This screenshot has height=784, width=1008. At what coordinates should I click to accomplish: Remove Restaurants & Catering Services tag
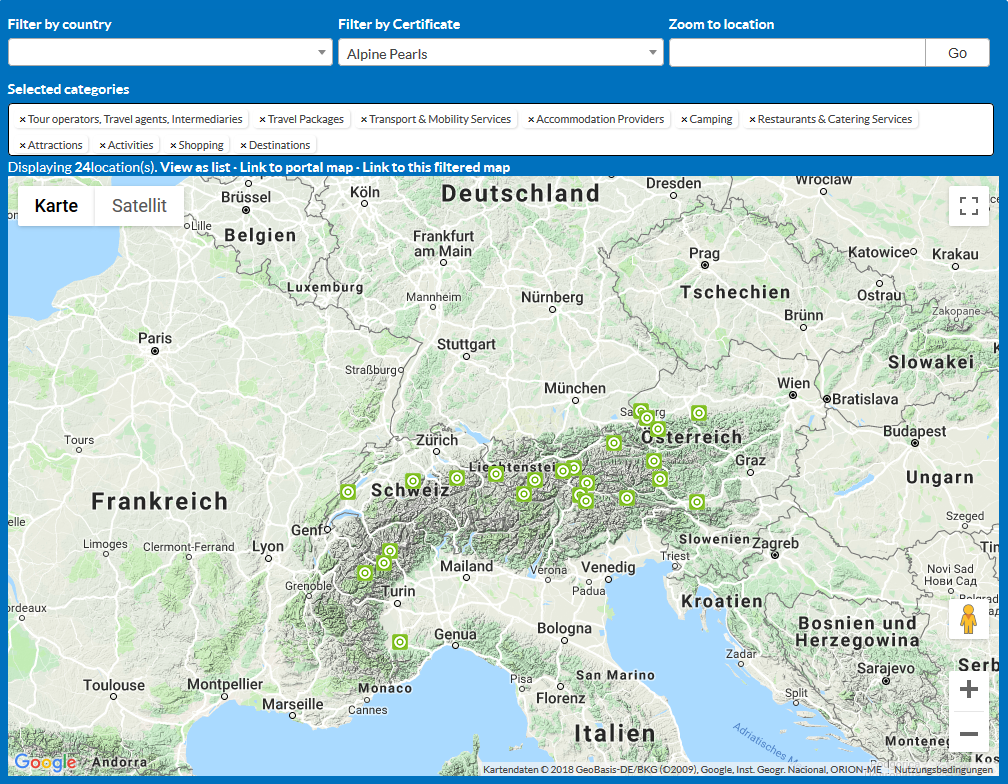tap(752, 120)
